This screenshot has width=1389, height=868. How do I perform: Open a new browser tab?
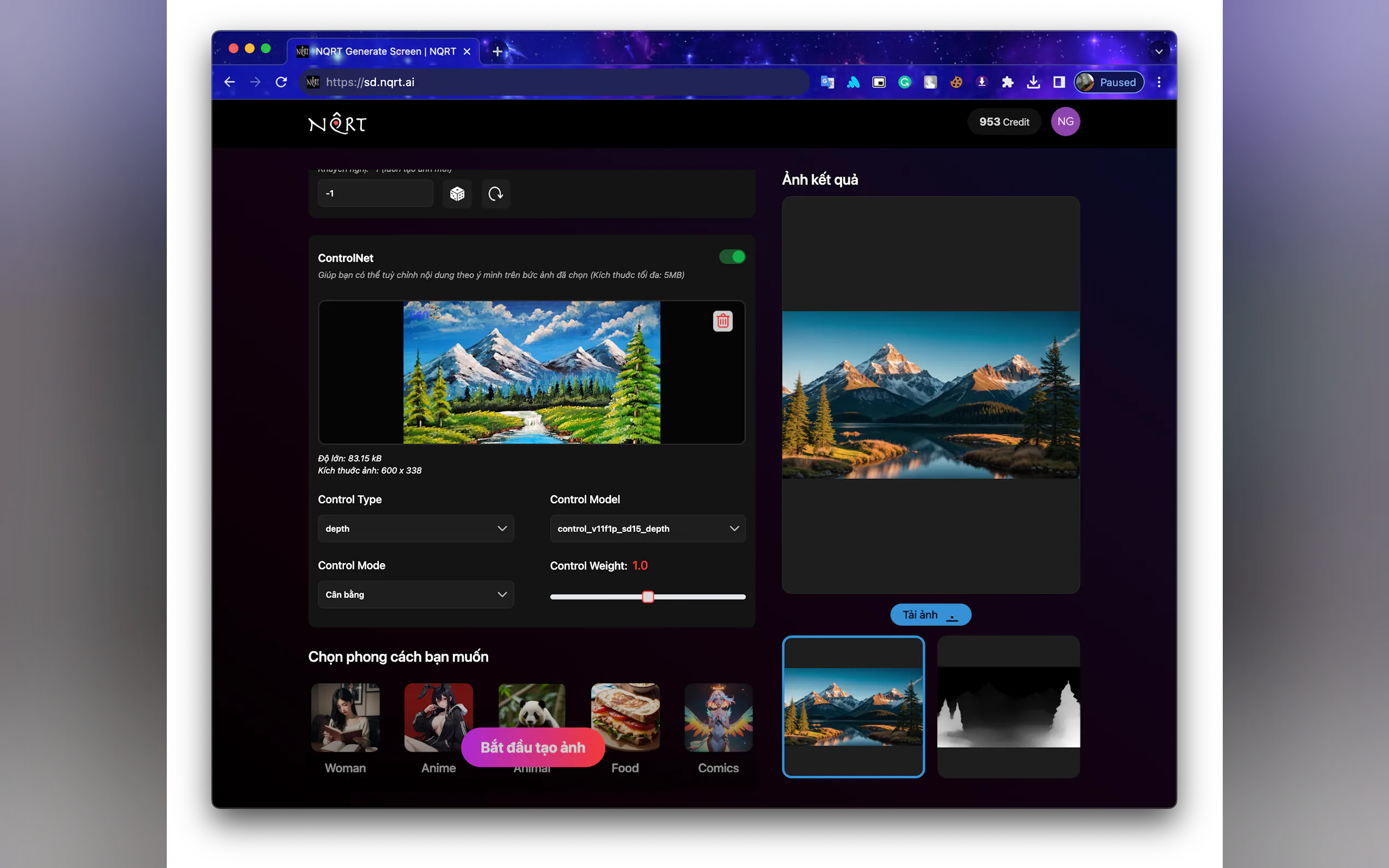pos(497,51)
